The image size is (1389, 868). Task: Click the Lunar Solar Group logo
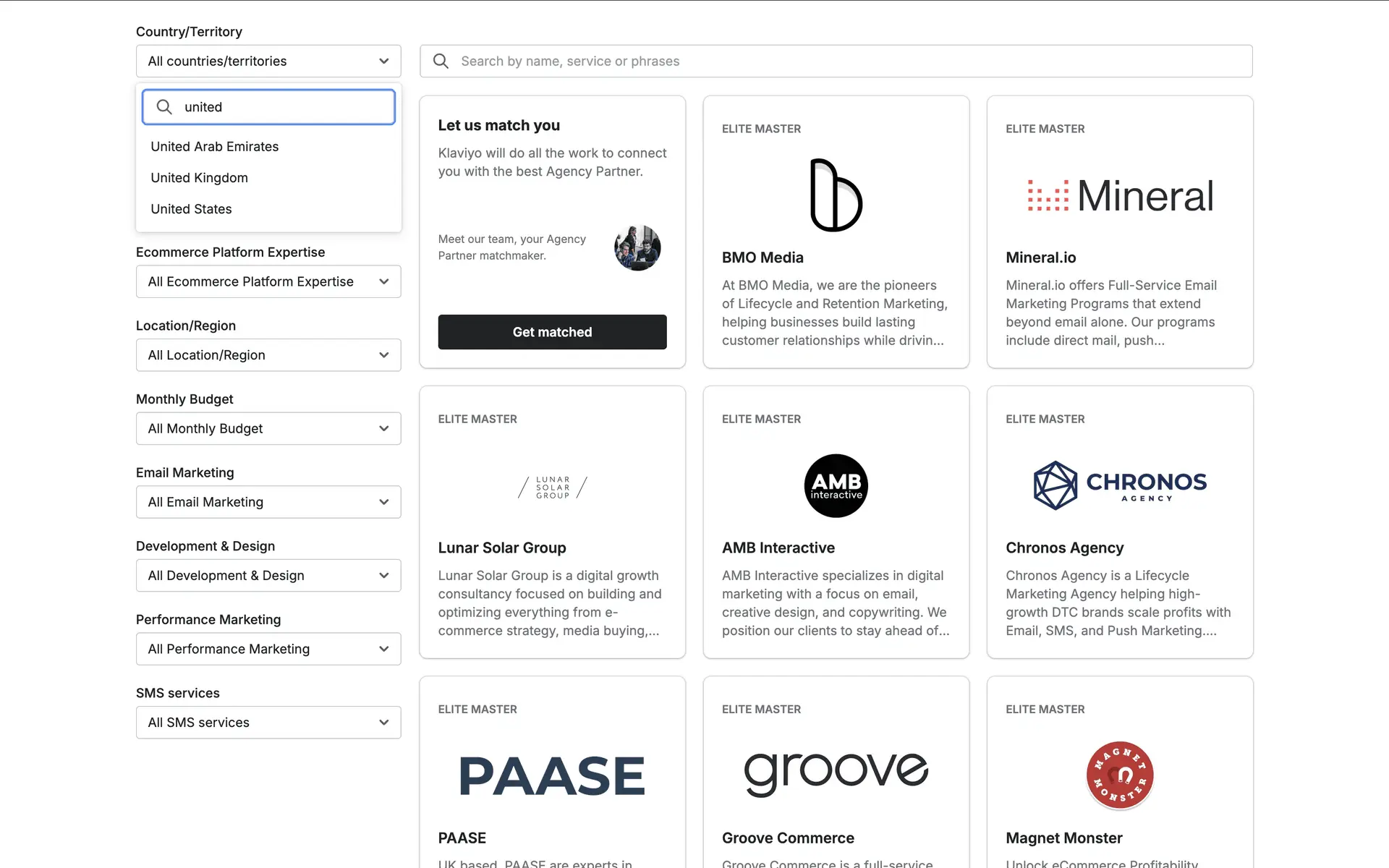(x=552, y=487)
